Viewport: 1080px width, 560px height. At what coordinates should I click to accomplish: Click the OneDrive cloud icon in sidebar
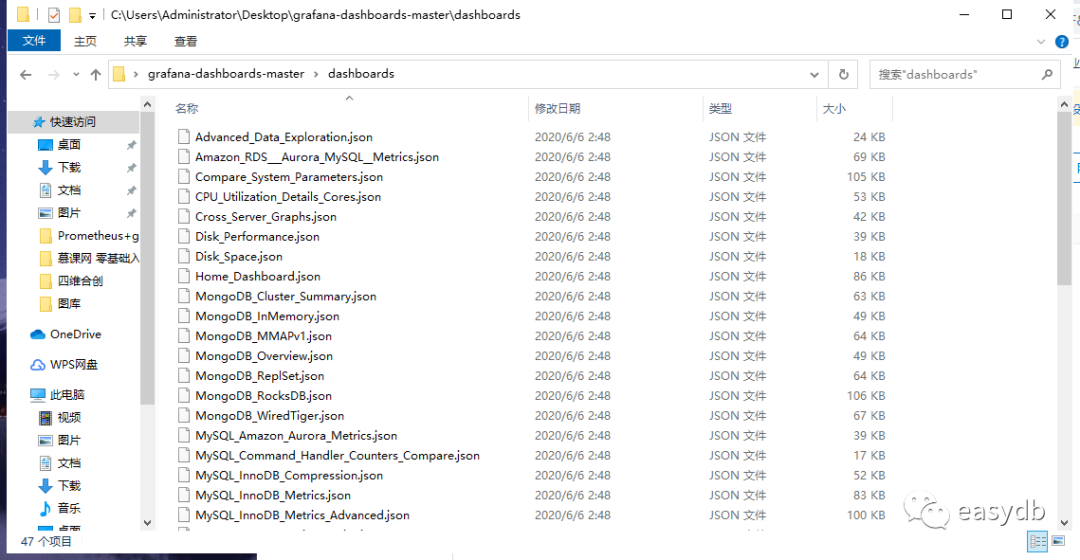coord(38,334)
